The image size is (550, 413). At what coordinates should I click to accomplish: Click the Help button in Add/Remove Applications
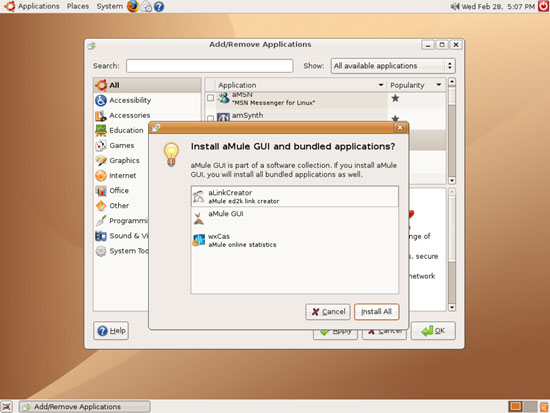(111, 331)
